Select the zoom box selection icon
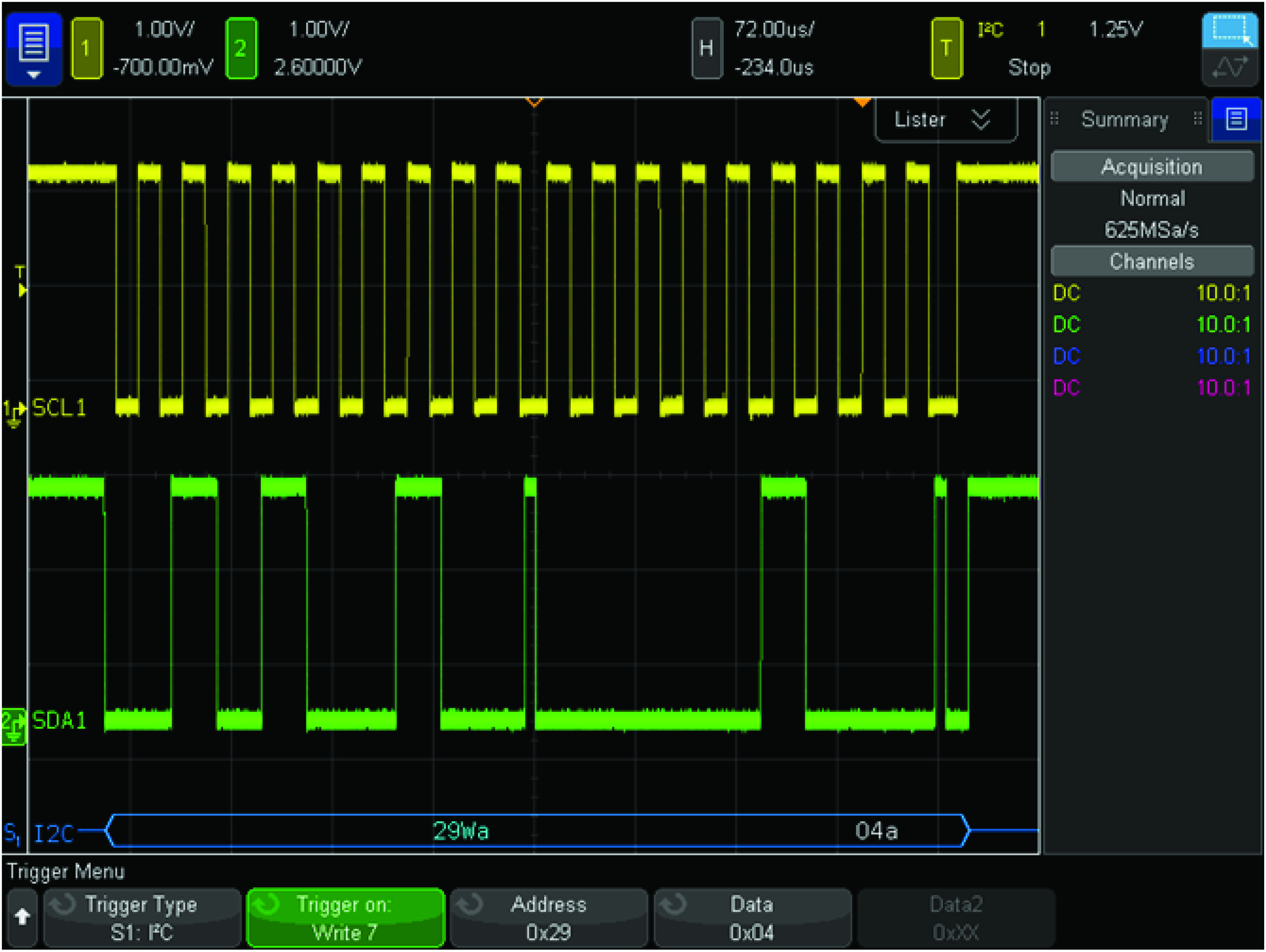This screenshot has height=952, width=1266. 1231,30
